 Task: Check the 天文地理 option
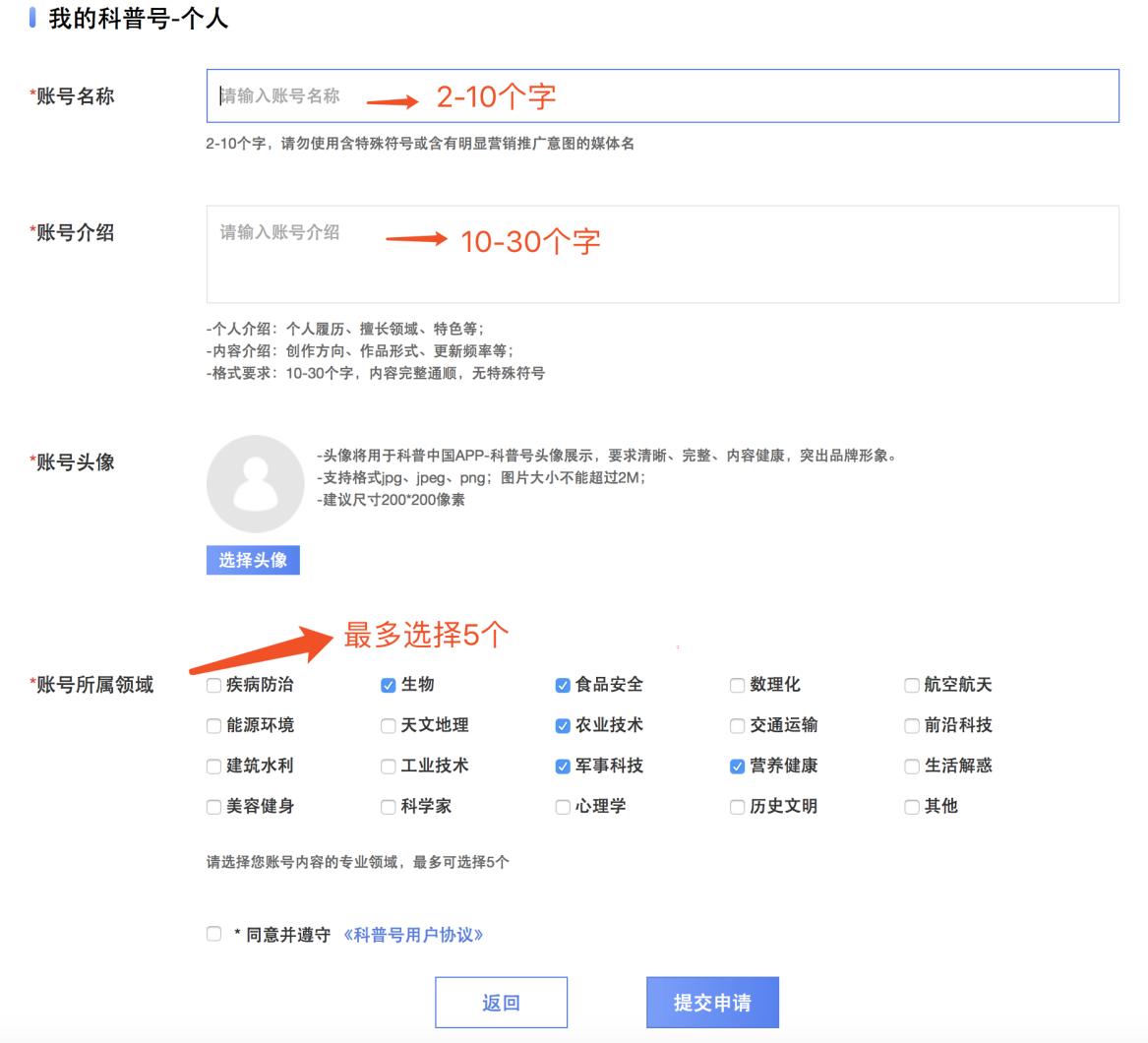pyautogui.click(x=388, y=726)
